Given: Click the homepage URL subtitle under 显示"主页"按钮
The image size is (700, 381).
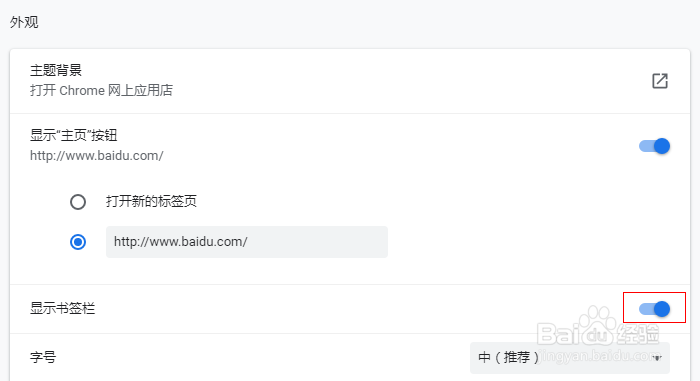Looking at the screenshot, I should point(96,155).
